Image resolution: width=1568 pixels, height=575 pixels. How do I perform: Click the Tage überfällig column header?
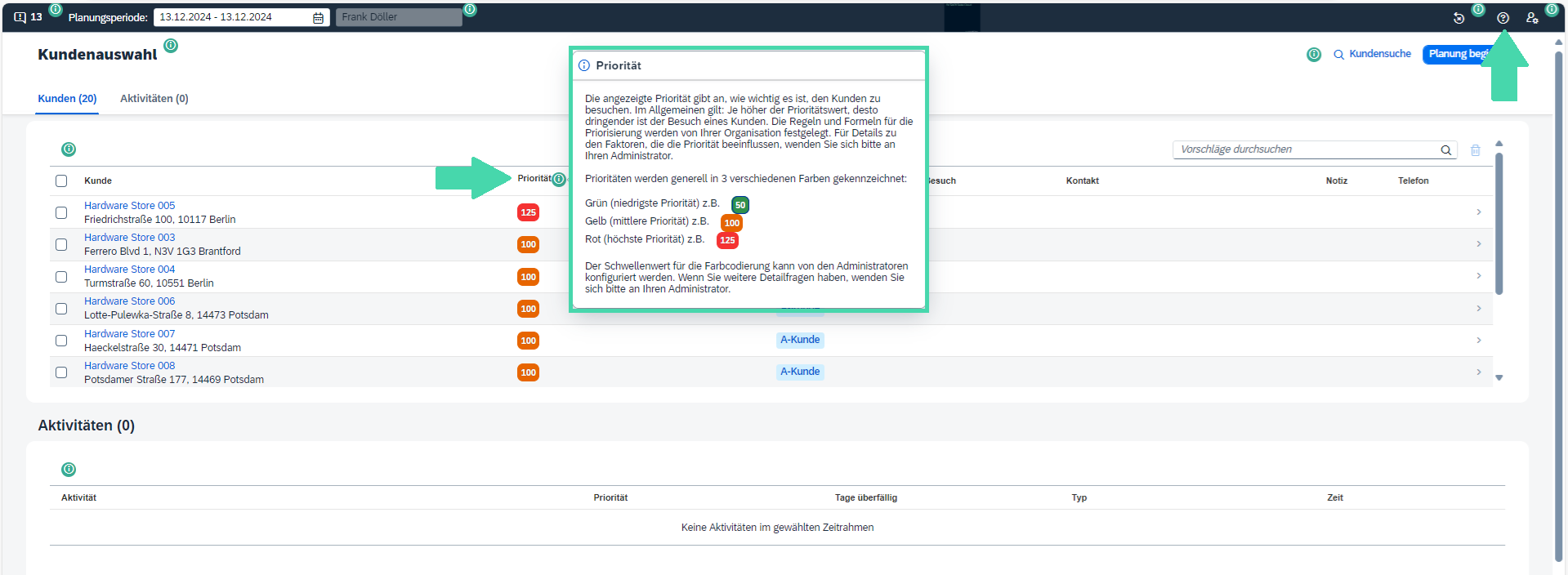pos(865,498)
